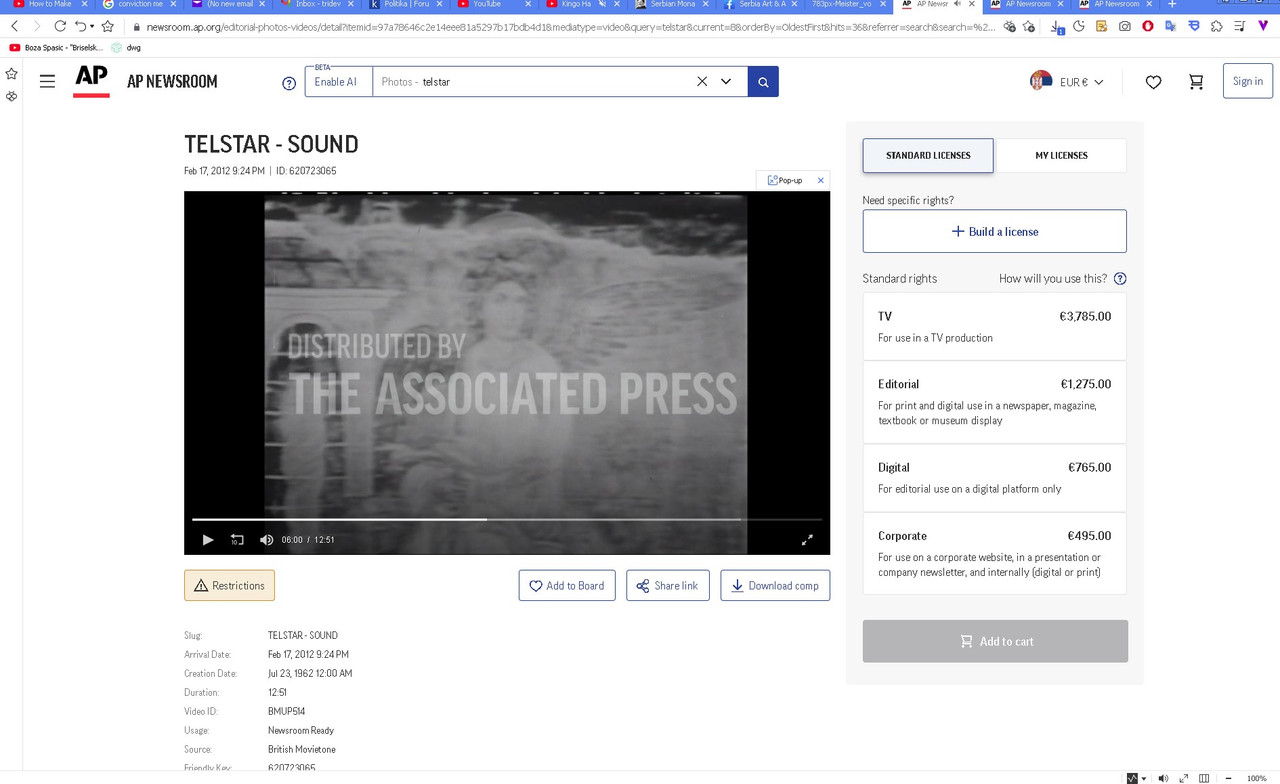Switch to the Politika | Foru browser tab

tap(405, 5)
